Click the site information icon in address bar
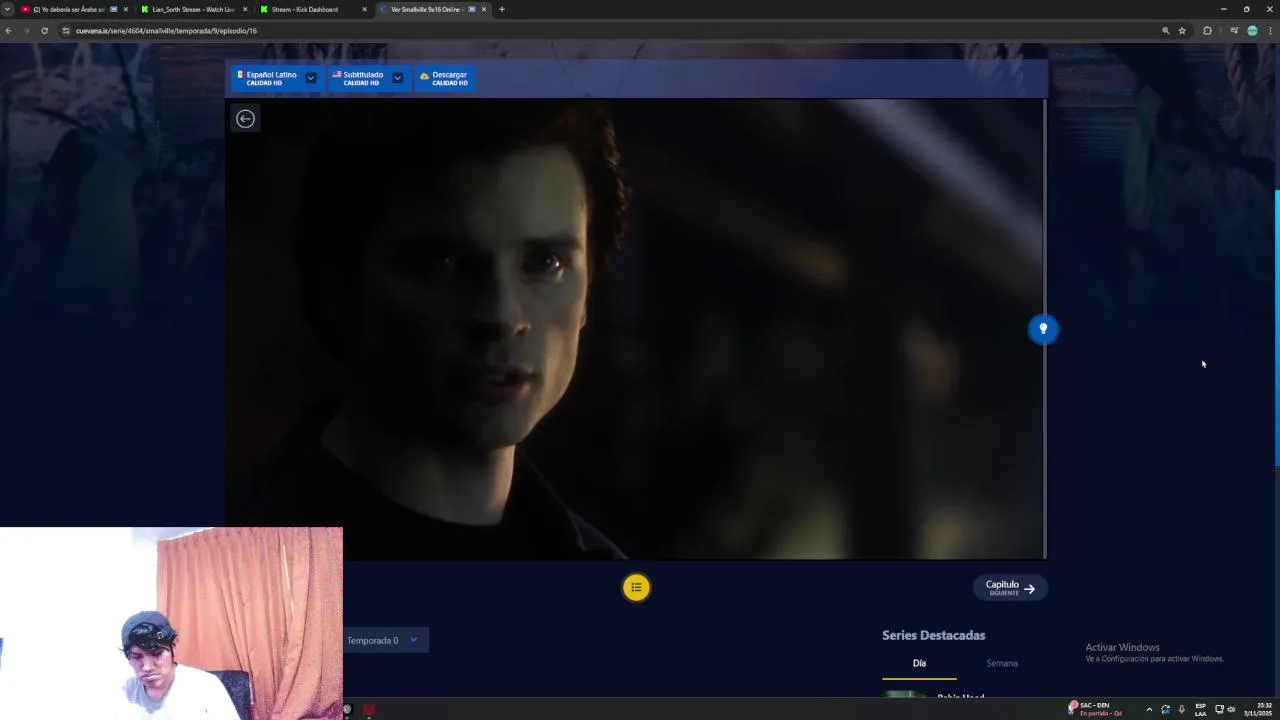 (x=66, y=31)
